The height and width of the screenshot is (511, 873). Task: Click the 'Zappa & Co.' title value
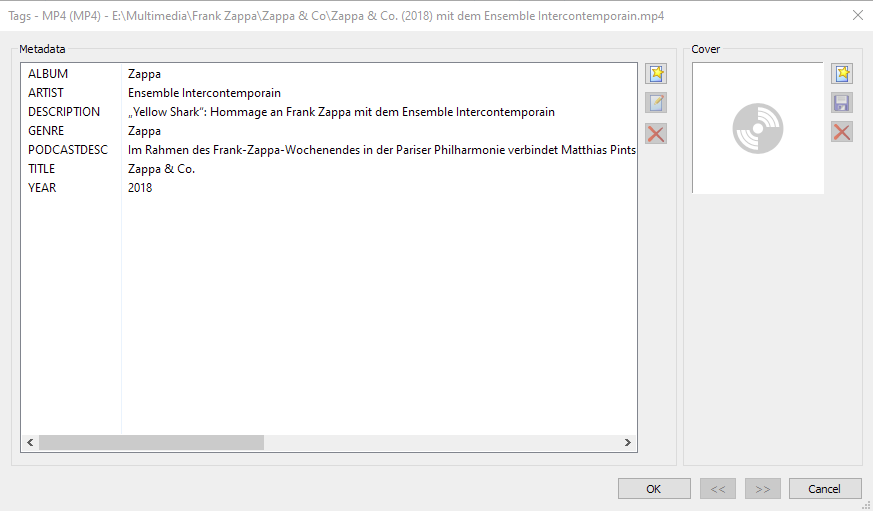click(x=161, y=169)
